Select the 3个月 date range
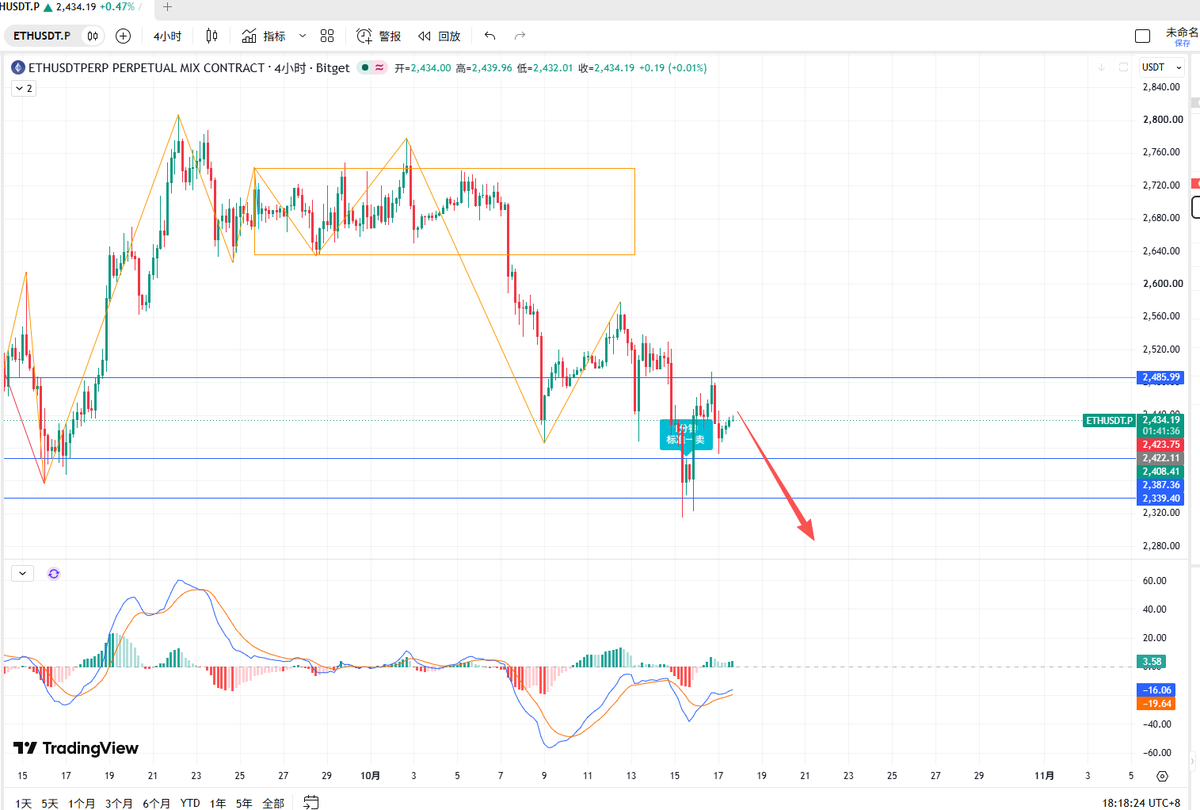Image resolution: width=1200 pixels, height=810 pixels. pyautogui.click(x=119, y=803)
